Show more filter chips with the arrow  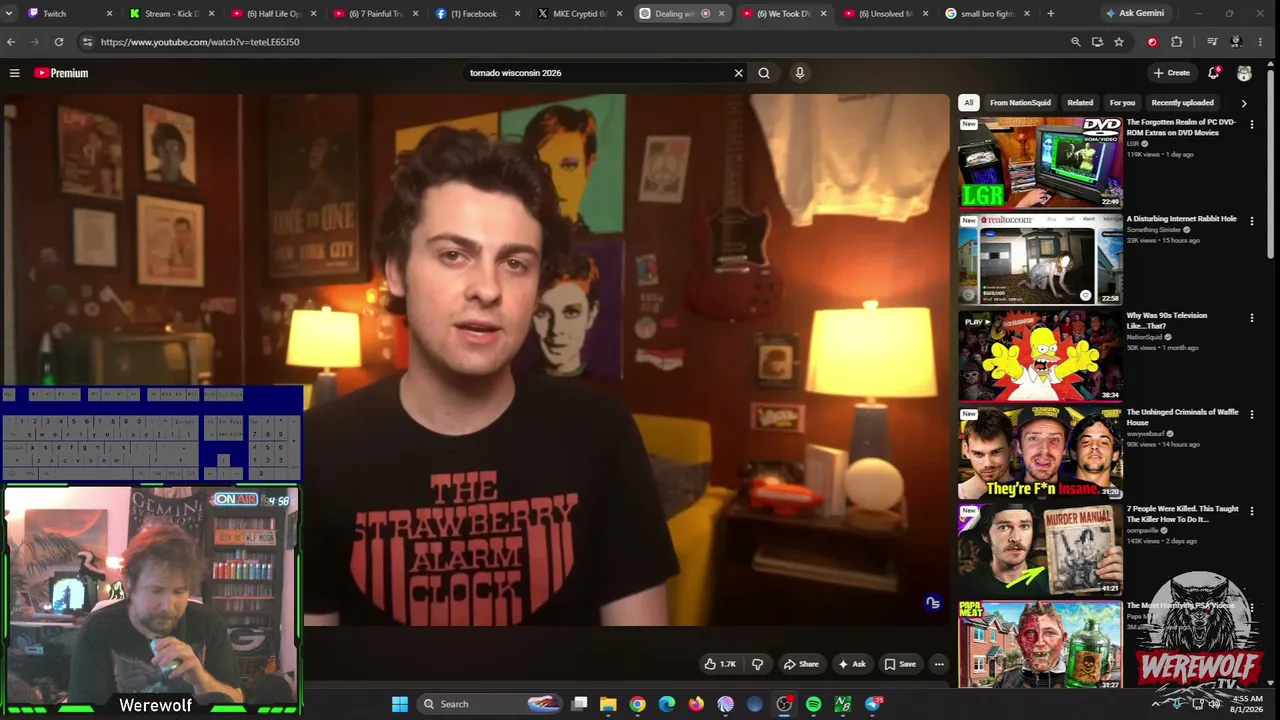[1244, 103]
